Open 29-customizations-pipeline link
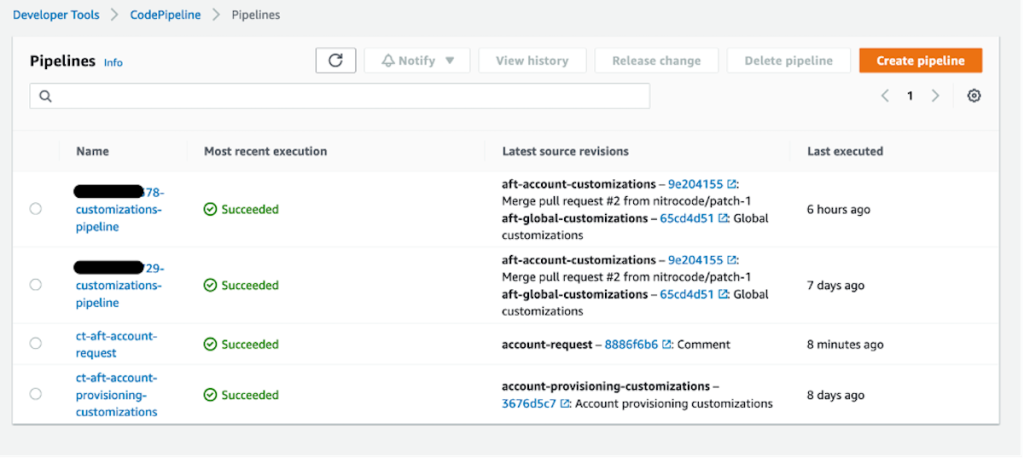The width and height of the screenshot is (1024, 458). [120, 285]
